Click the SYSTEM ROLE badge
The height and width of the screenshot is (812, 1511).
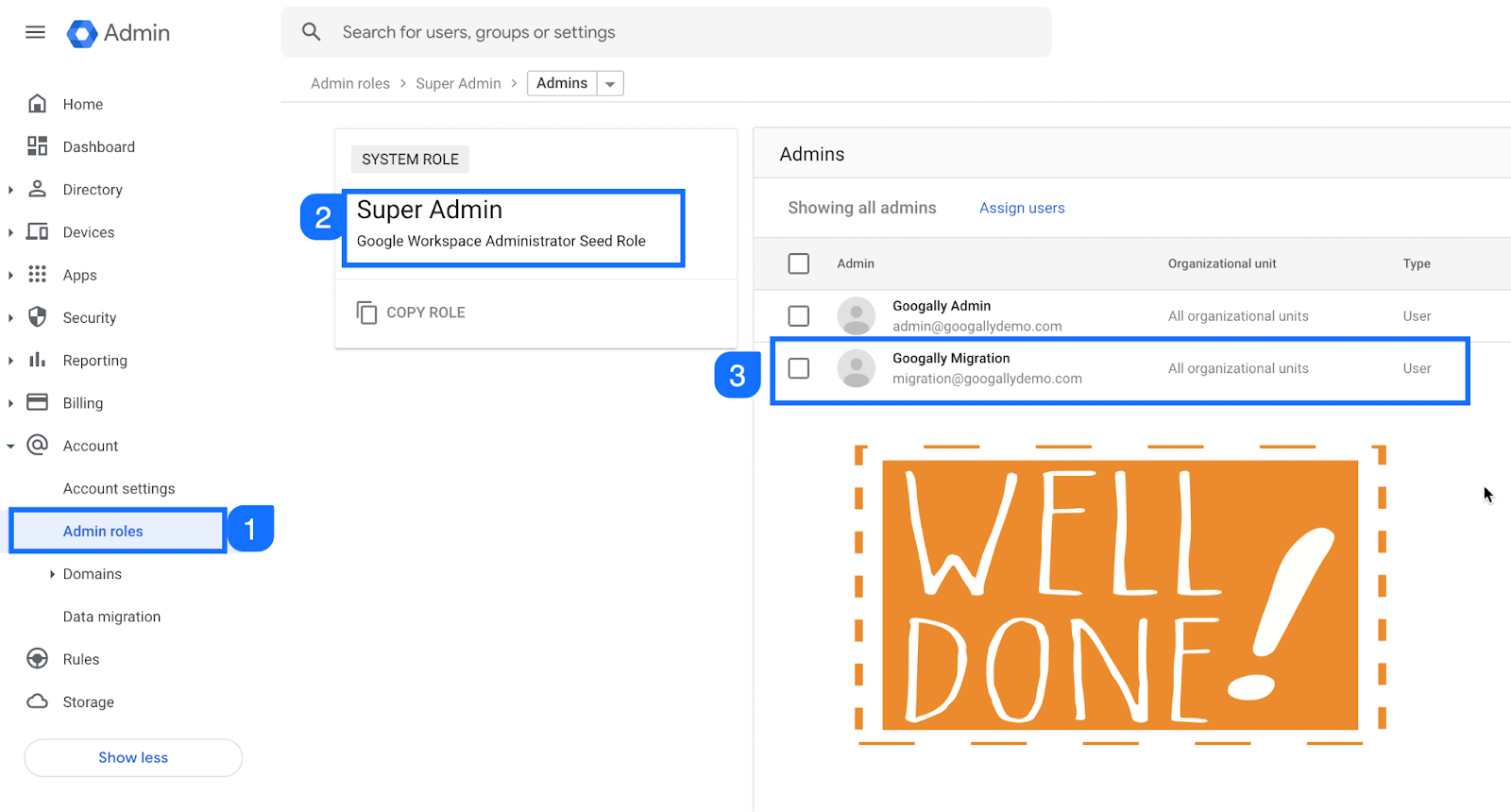tap(410, 159)
